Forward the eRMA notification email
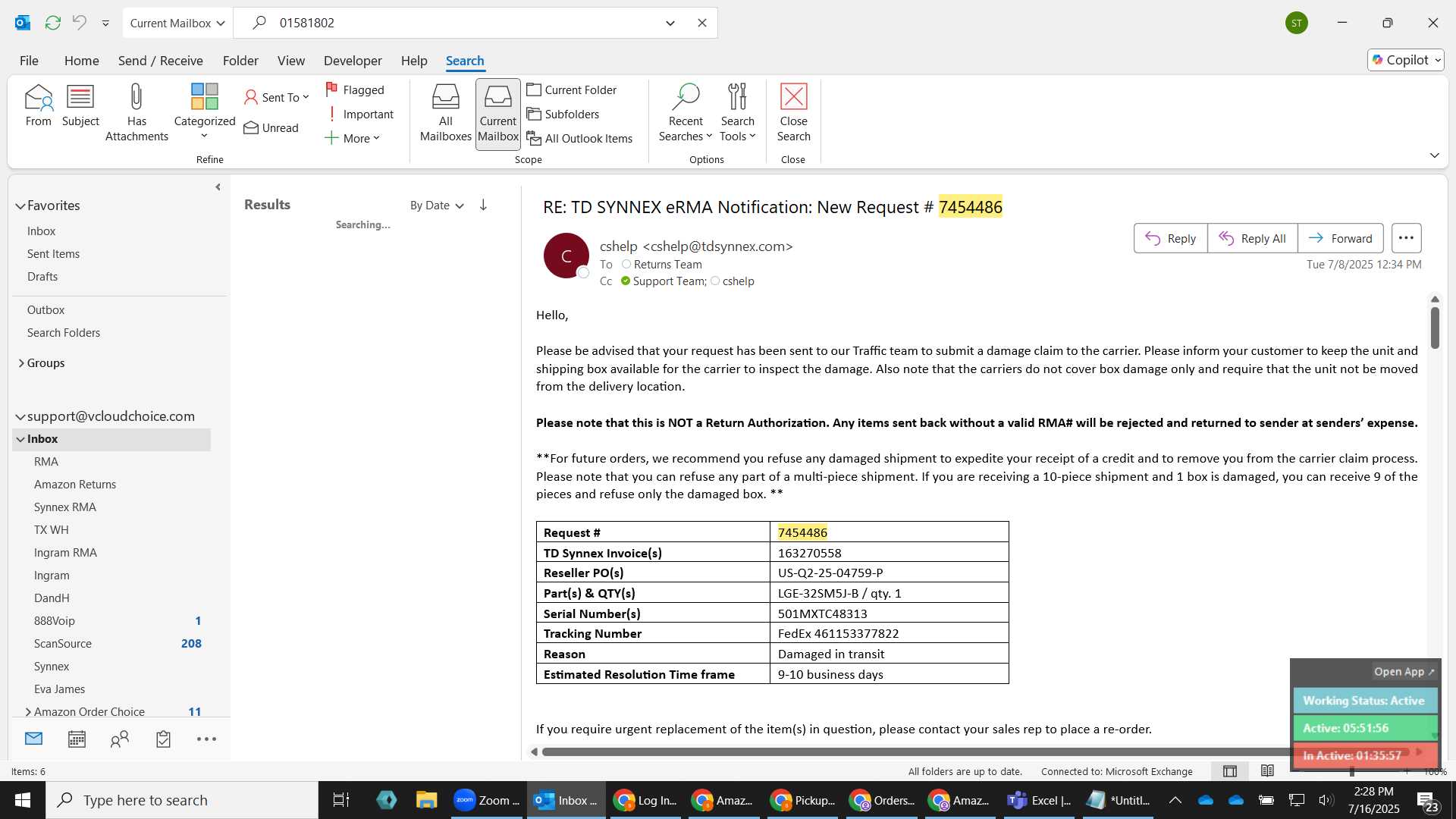The height and width of the screenshot is (819, 1456). (1340, 238)
